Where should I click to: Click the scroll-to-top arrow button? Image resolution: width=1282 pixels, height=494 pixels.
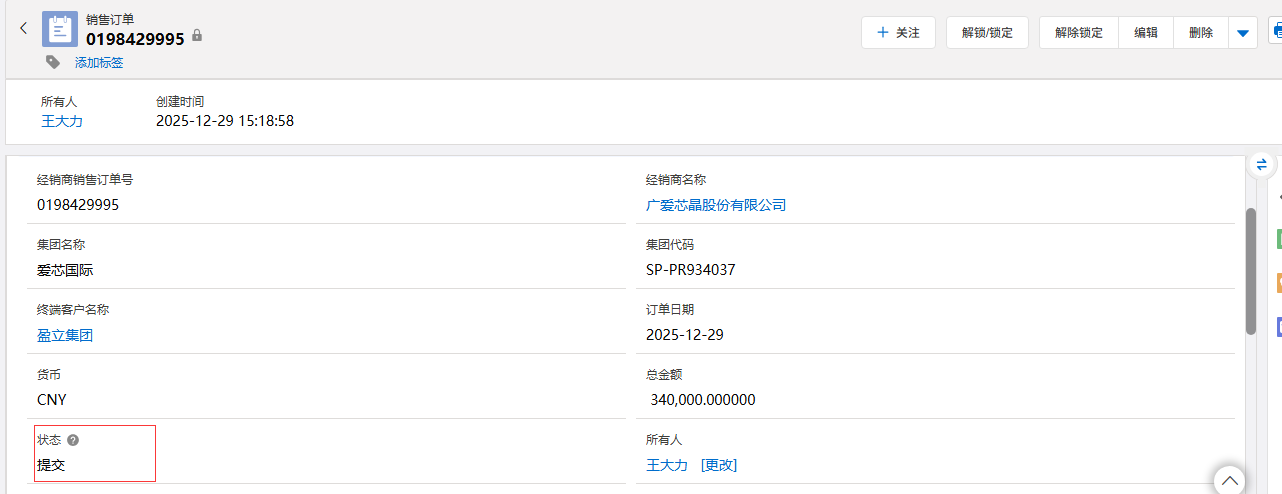[1229, 481]
